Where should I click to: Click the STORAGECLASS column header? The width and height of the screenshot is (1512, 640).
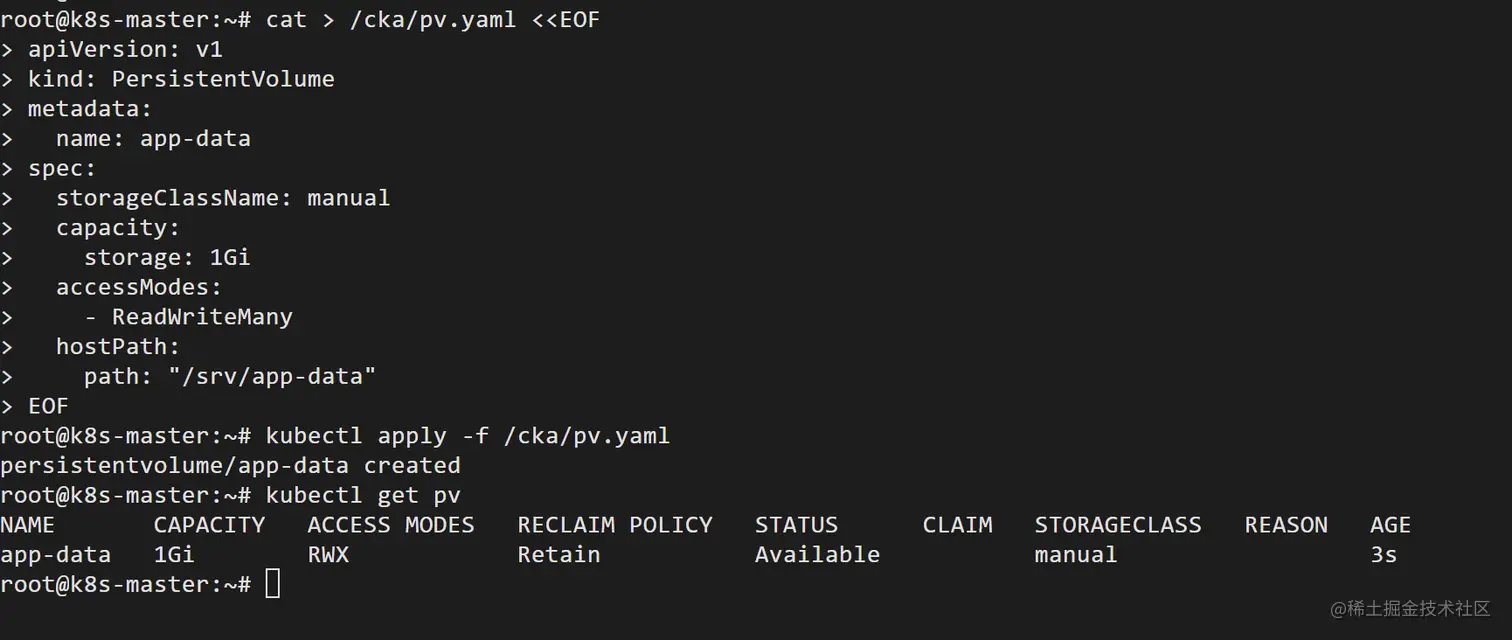pyautogui.click(x=1117, y=525)
